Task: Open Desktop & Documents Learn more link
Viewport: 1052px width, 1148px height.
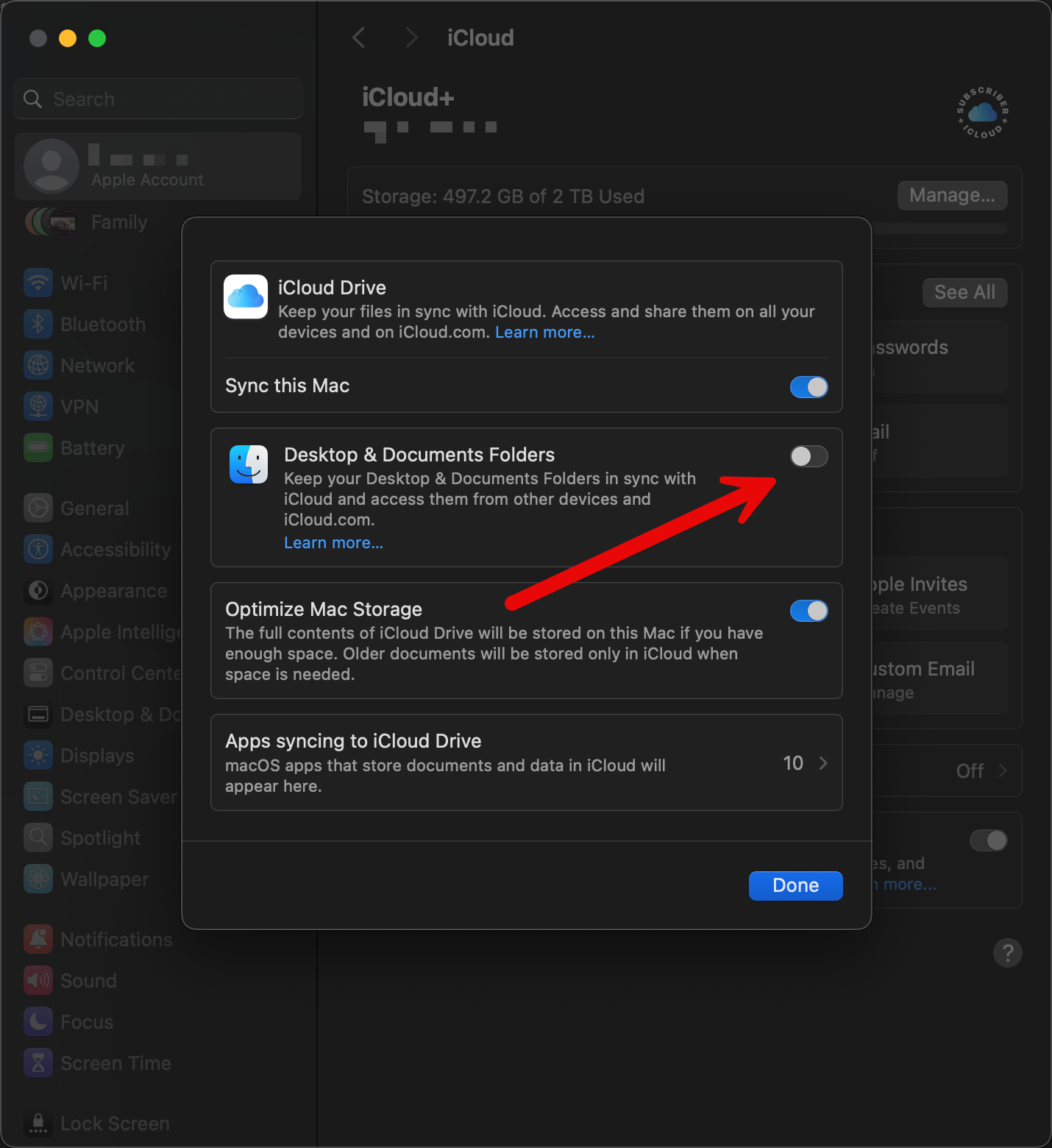Action: pos(333,543)
